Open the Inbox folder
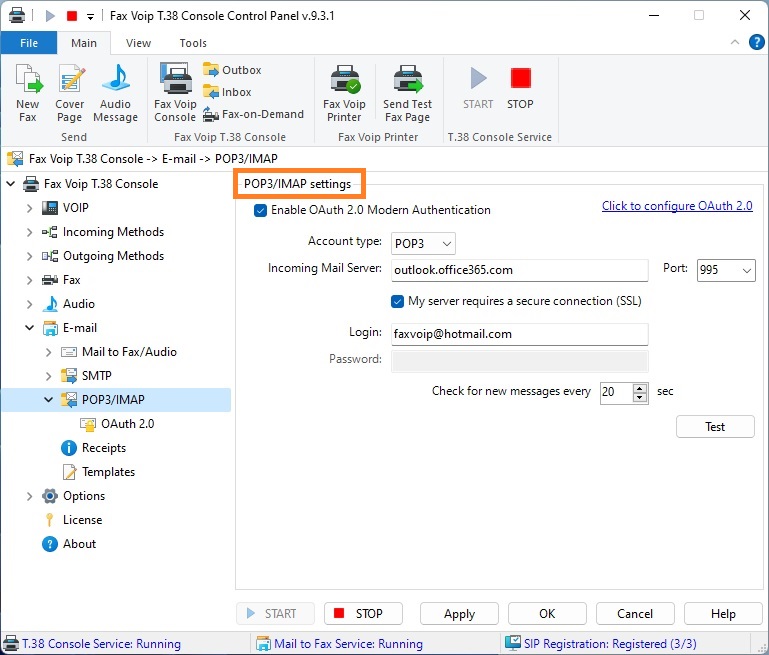This screenshot has width=769, height=655. pos(228,92)
